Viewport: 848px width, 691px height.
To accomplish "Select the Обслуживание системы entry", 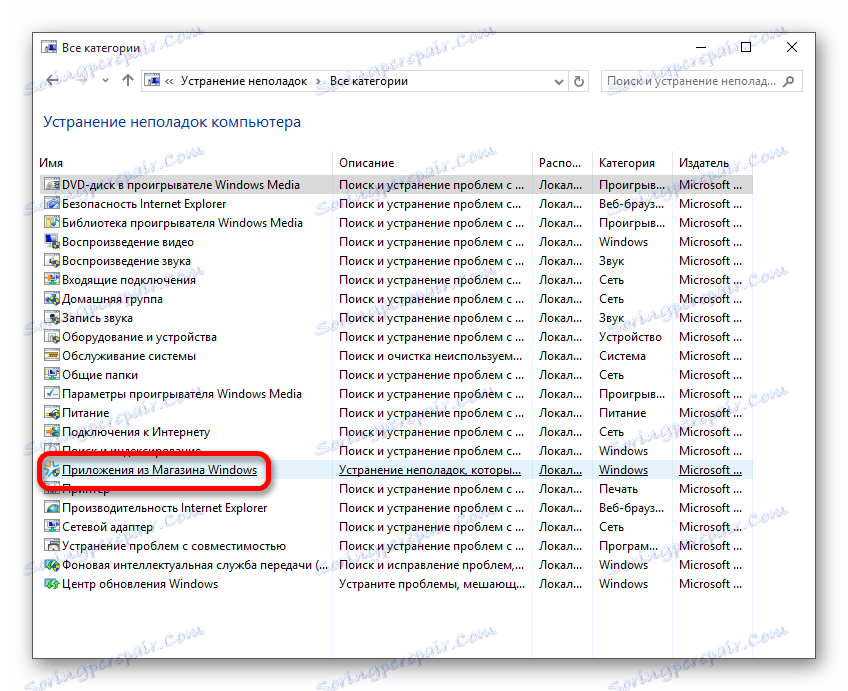I will coord(129,356).
